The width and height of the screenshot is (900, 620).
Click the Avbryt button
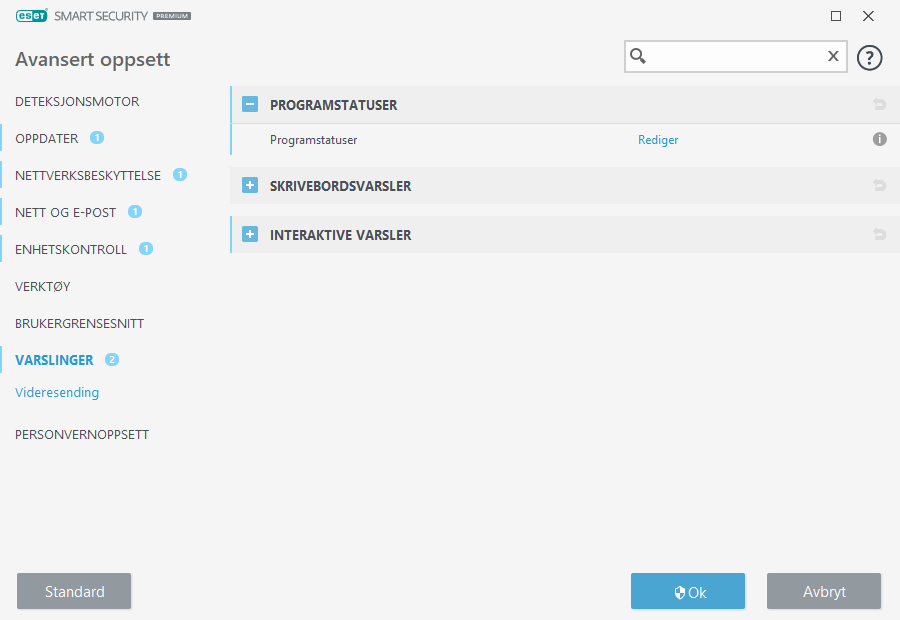coord(824,591)
